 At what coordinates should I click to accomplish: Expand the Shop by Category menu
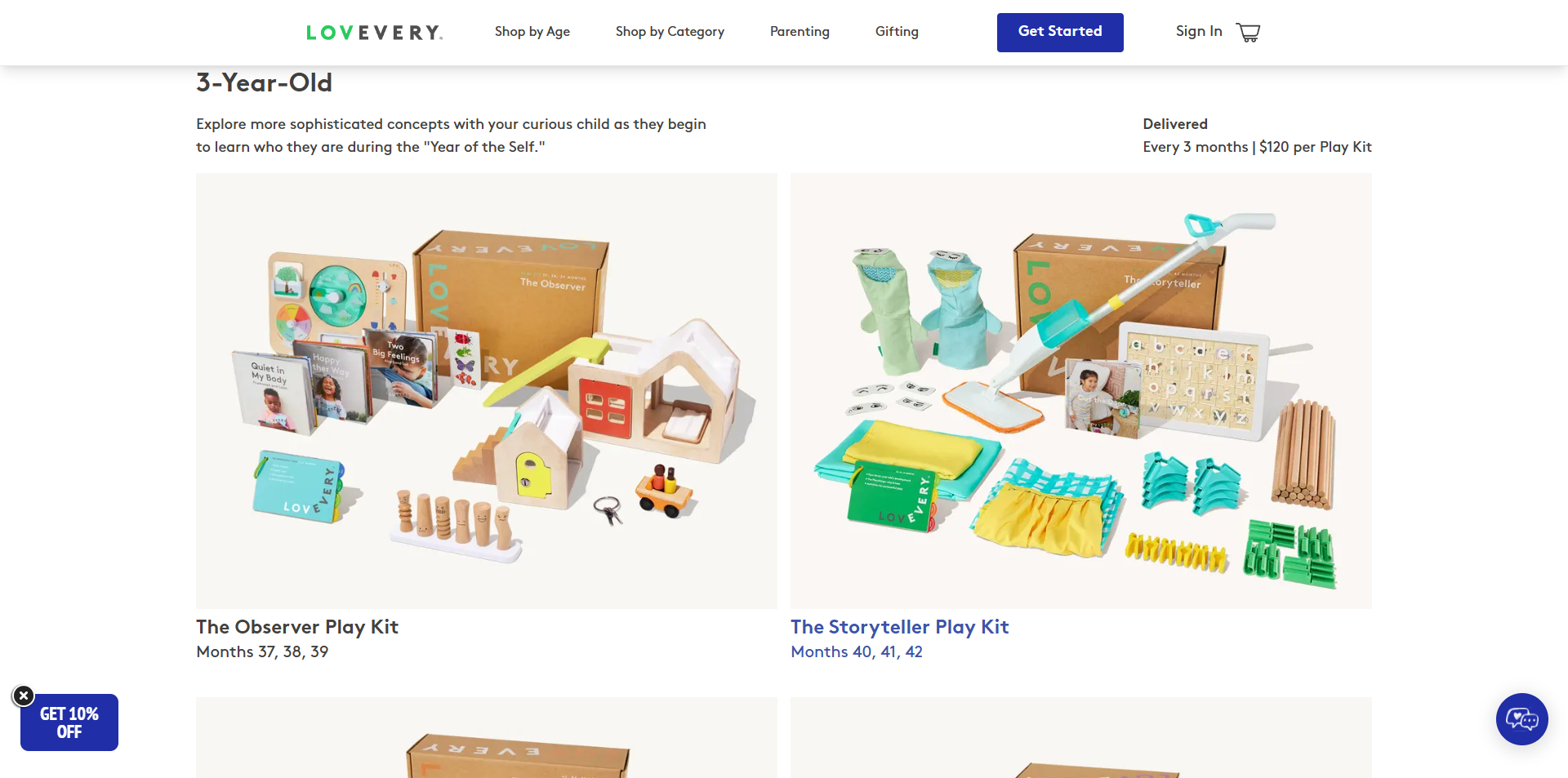pos(670,32)
